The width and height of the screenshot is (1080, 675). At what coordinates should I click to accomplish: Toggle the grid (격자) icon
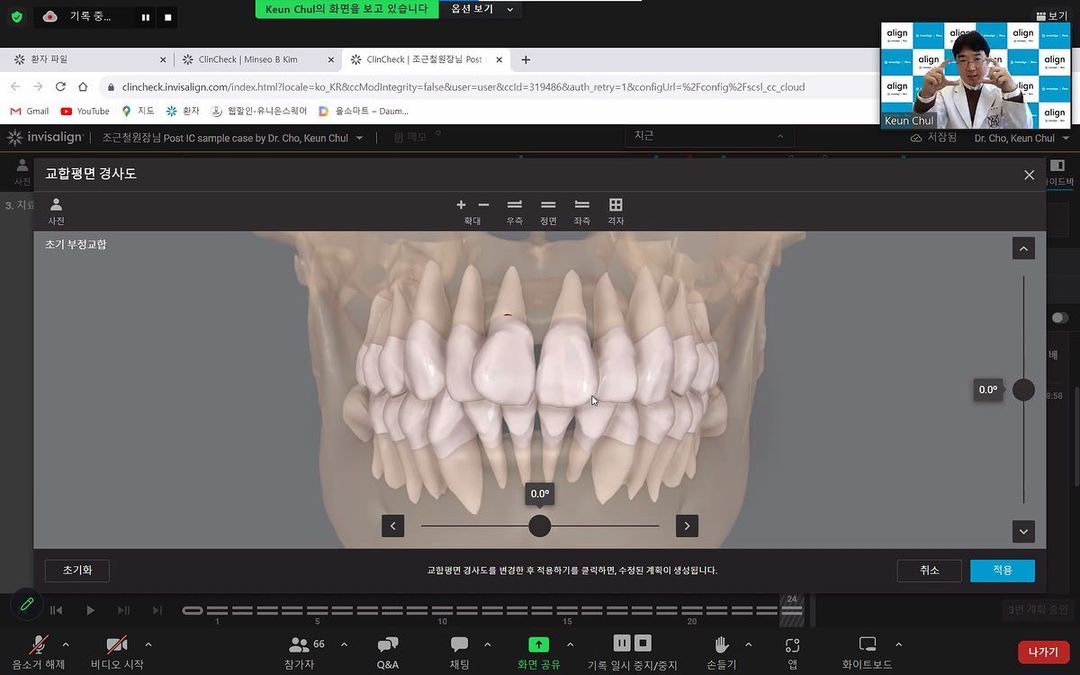click(616, 205)
